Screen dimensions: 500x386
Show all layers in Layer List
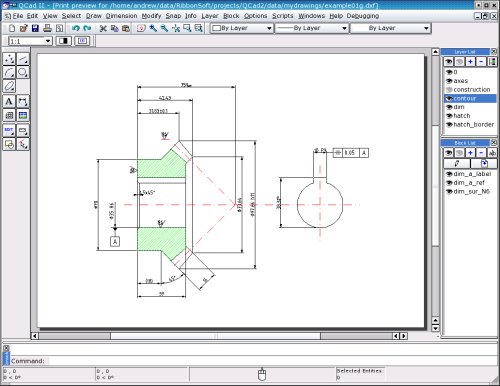coord(448,62)
